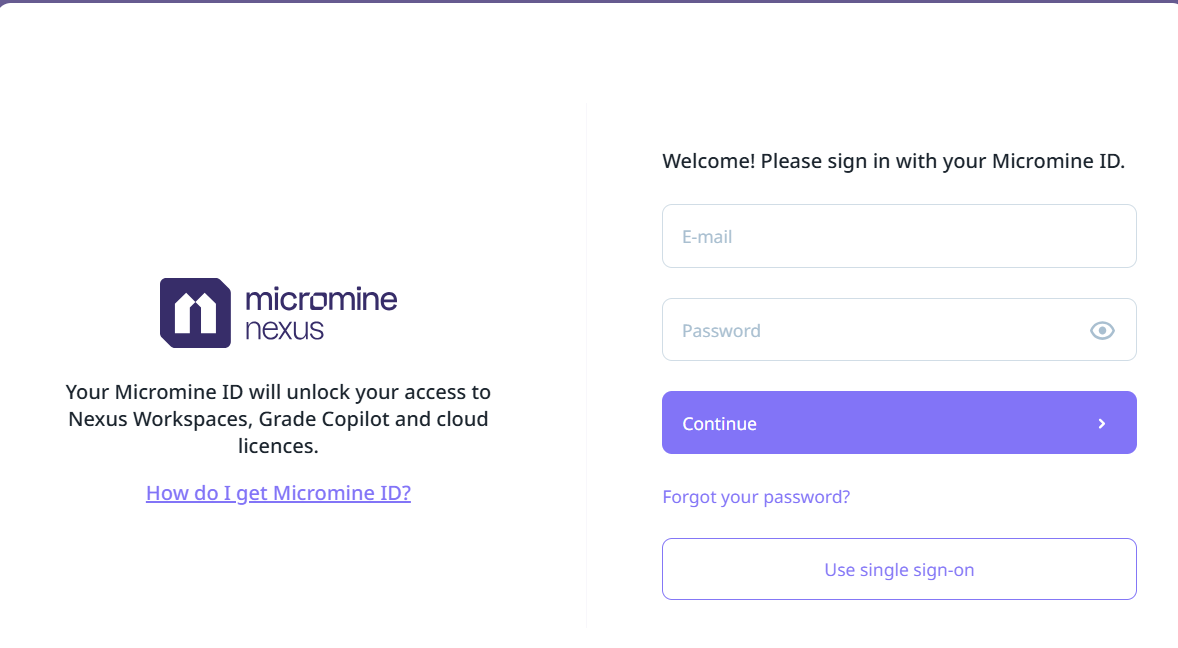Screen dimensions: 1178x648
Task: Focus the Password input field
Action: point(870,330)
